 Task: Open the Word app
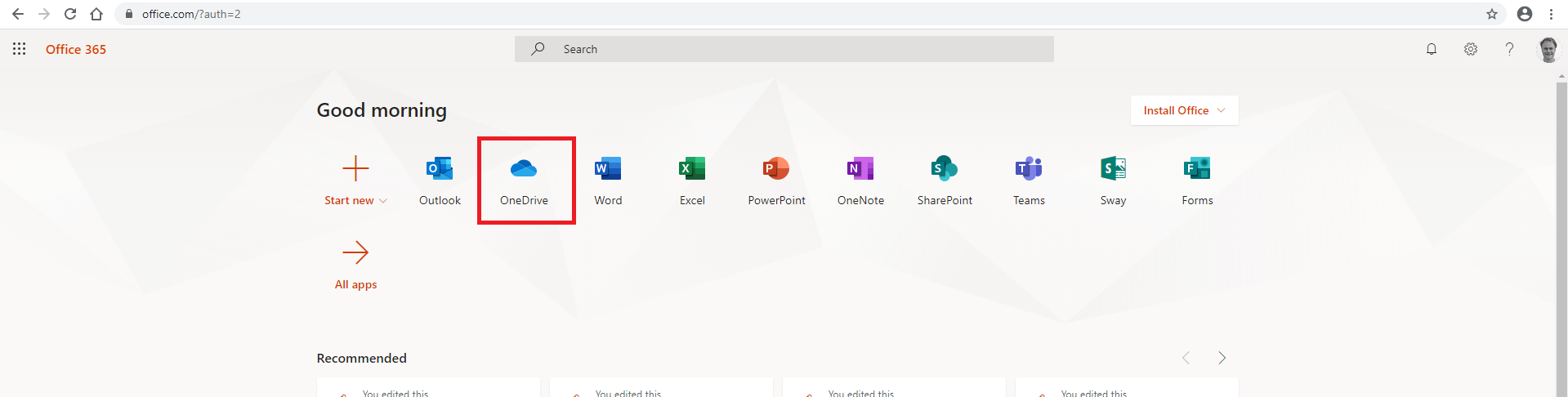pos(608,181)
